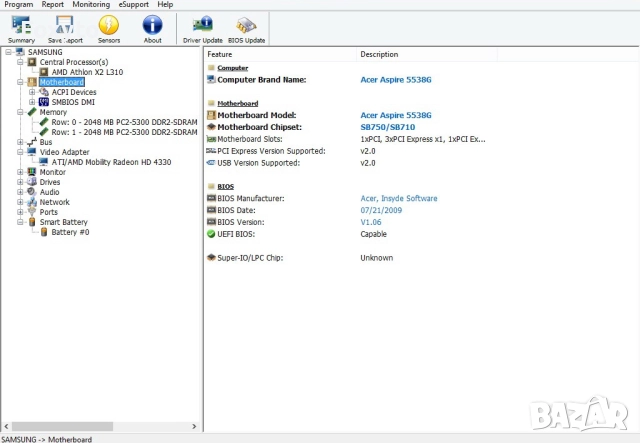This screenshot has height=443, width=640.
Task: Follow the Acer Aspire 5538G brand name link
Action: click(x=396, y=80)
